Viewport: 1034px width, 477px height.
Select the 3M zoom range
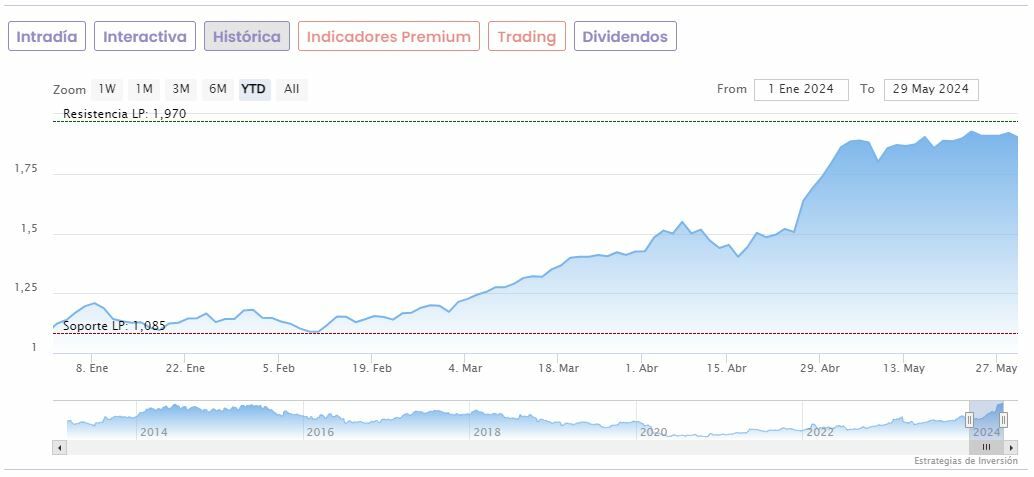click(181, 89)
